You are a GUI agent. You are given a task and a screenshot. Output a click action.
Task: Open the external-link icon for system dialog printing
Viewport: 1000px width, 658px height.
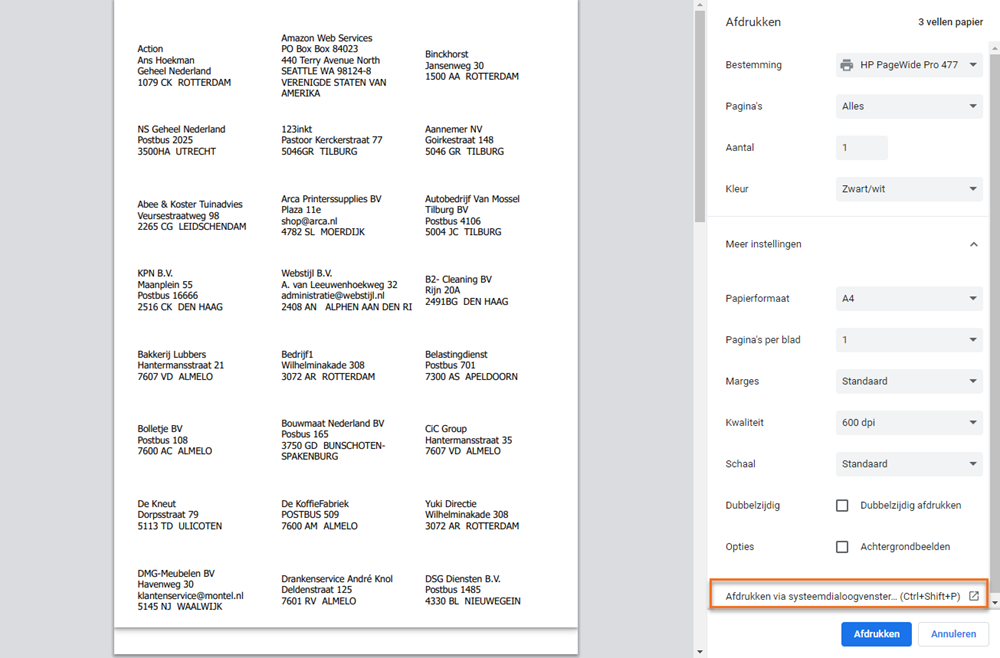click(974, 596)
